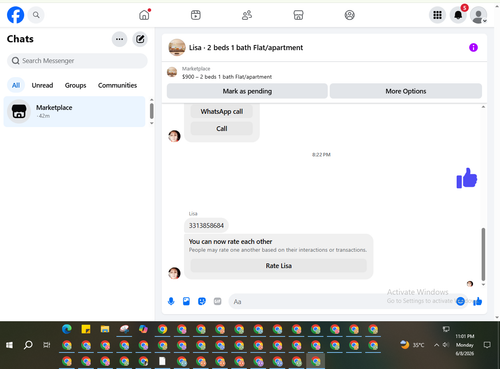Viewport: 500px width, 369px height.
Task: Click the conversation title Lisa · 2 beds 1 bath
Action: (x=246, y=48)
